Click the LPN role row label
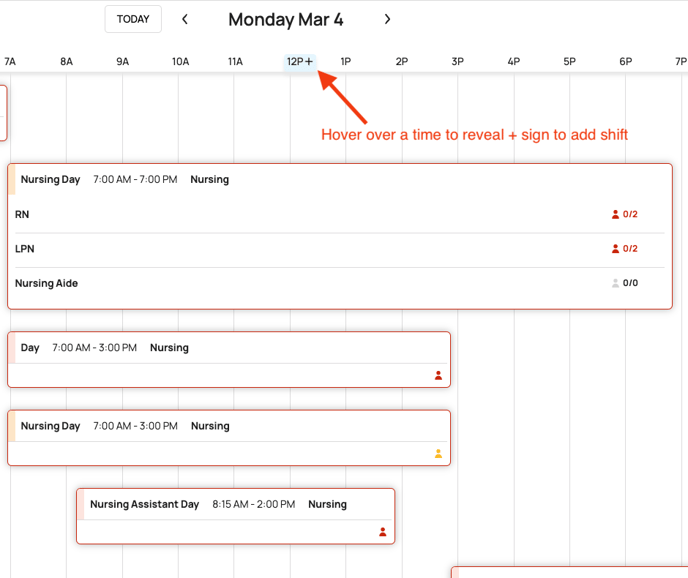 click(x=25, y=249)
